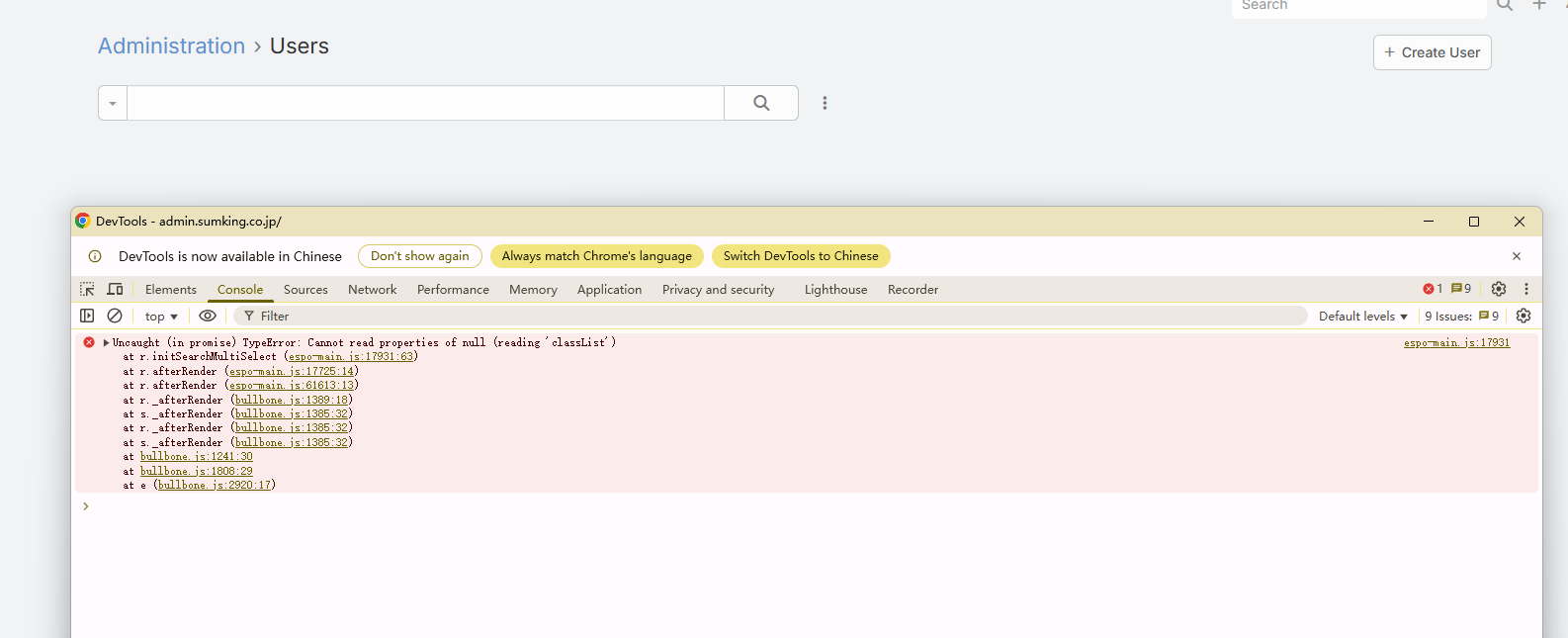
Task: Switch to the Network tab
Action: (x=372, y=290)
